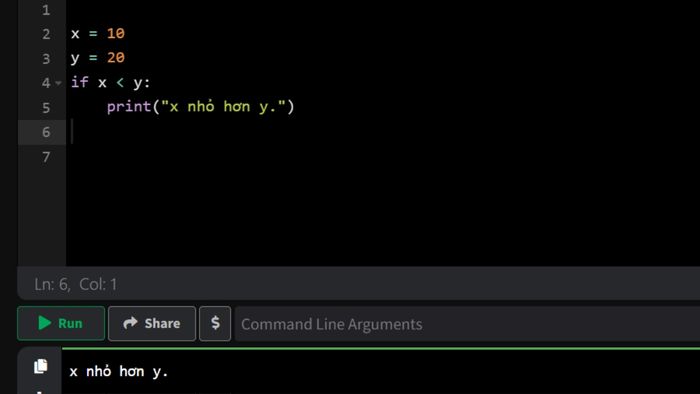Click the less-than operator in line 4
This screenshot has height=394, width=700.
point(120,83)
